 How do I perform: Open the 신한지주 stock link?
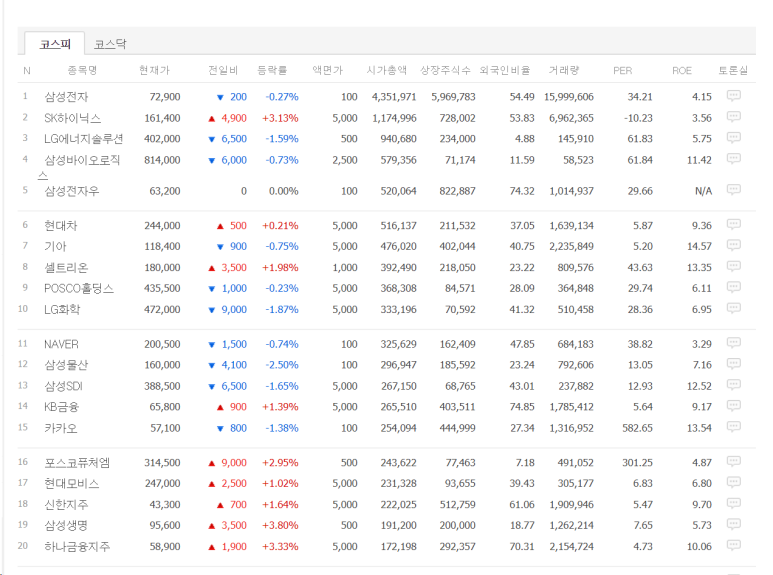tap(66, 504)
